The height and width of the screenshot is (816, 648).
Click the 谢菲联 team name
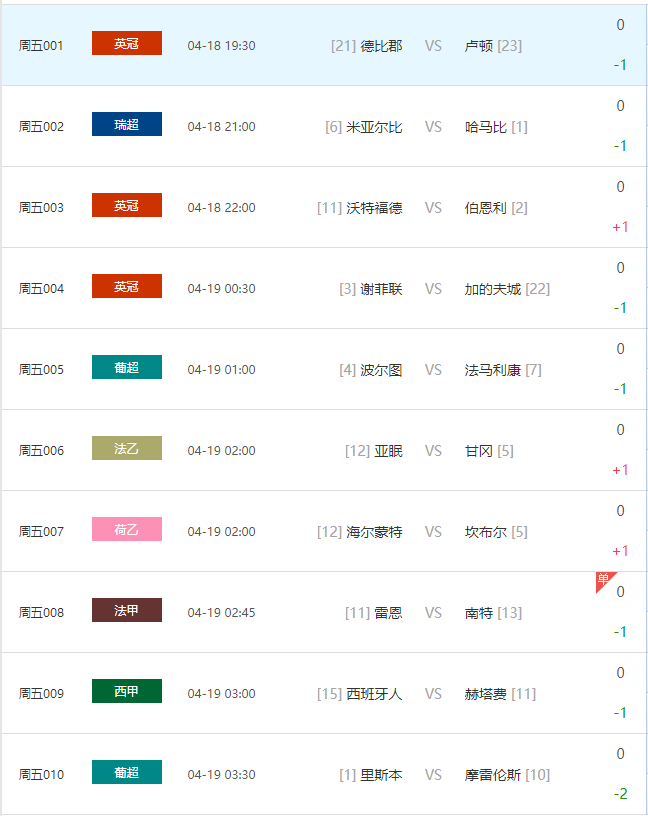(381, 289)
